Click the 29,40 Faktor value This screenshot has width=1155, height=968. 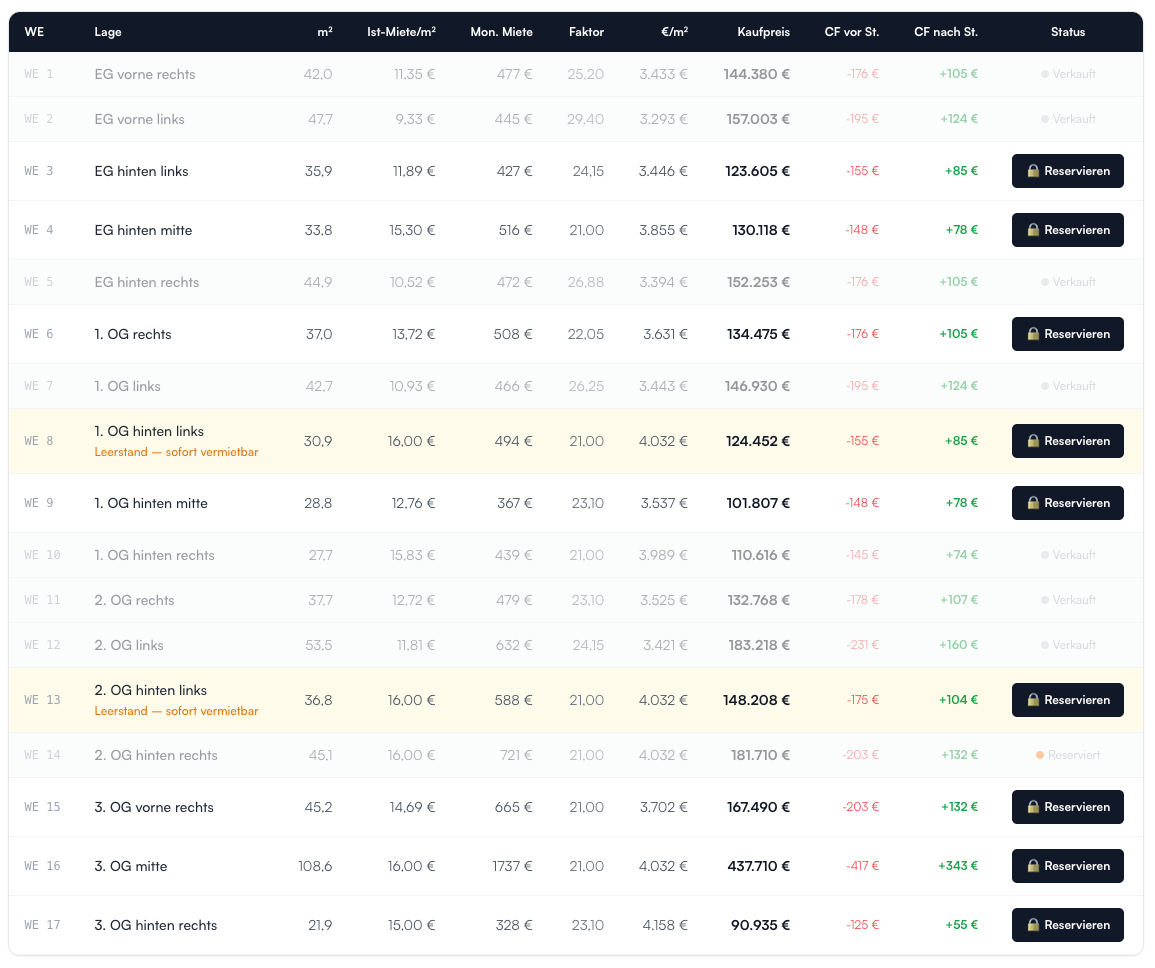tap(586, 119)
